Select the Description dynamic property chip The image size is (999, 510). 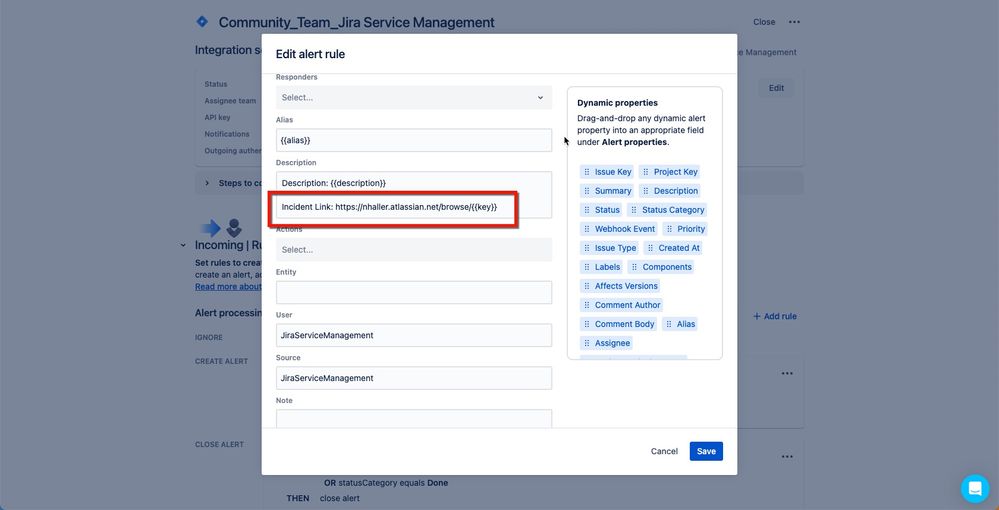click(670, 191)
